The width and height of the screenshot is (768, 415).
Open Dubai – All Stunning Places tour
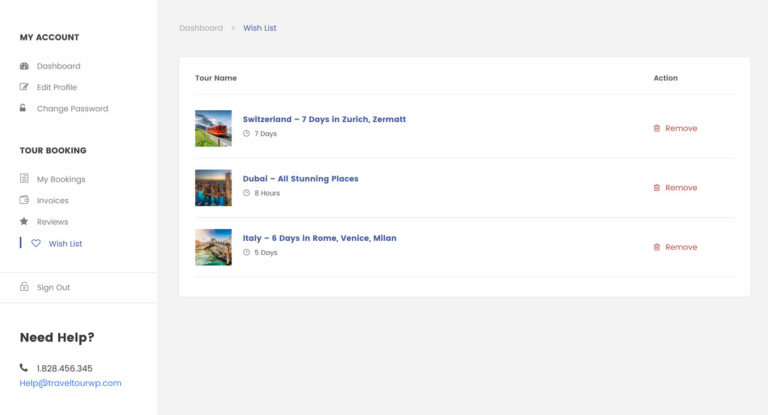pos(300,179)
